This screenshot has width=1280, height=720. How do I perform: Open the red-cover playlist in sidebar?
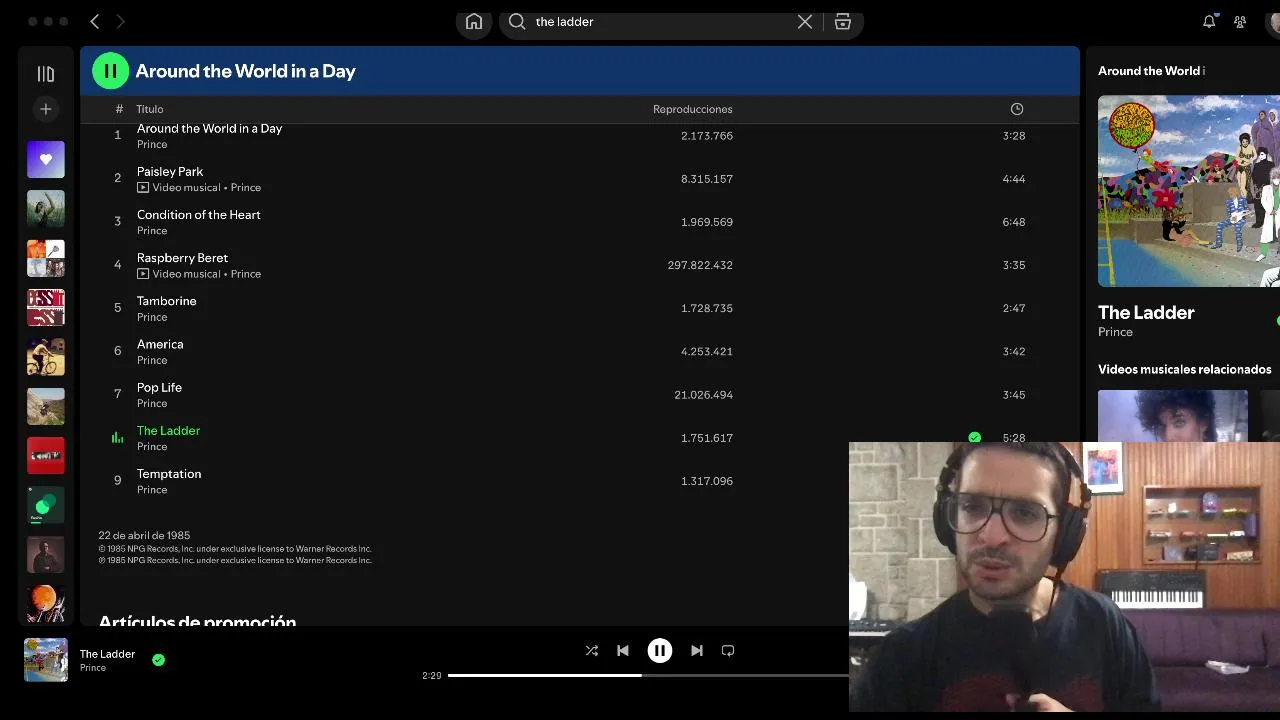click(x=46, y=455)
